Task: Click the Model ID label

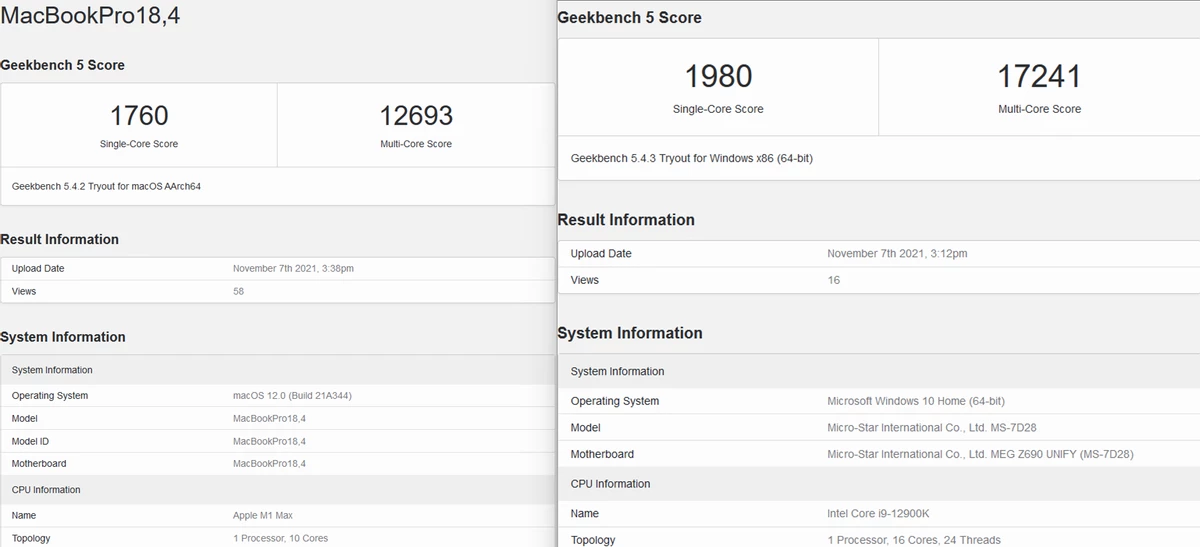Action: (x=30, y=441)
